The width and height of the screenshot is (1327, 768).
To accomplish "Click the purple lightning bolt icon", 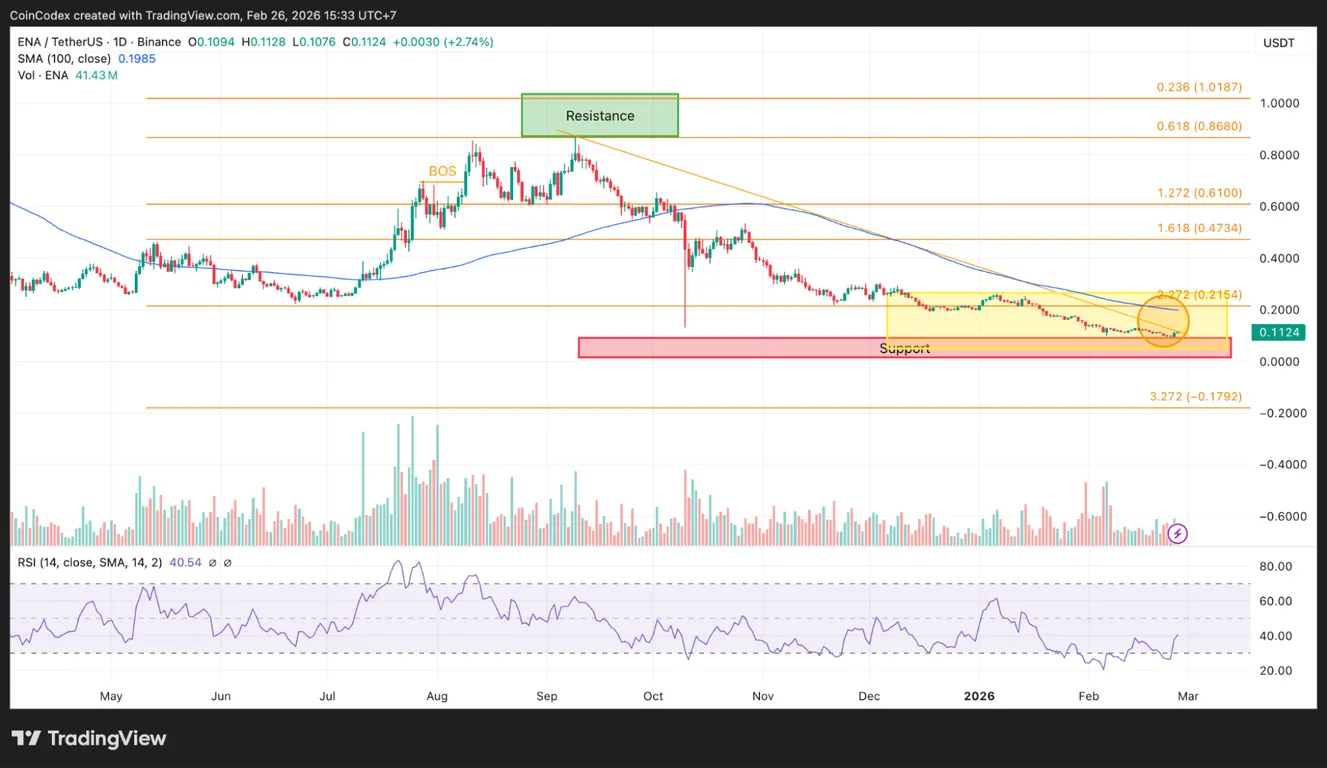I will click(1178, 533).
